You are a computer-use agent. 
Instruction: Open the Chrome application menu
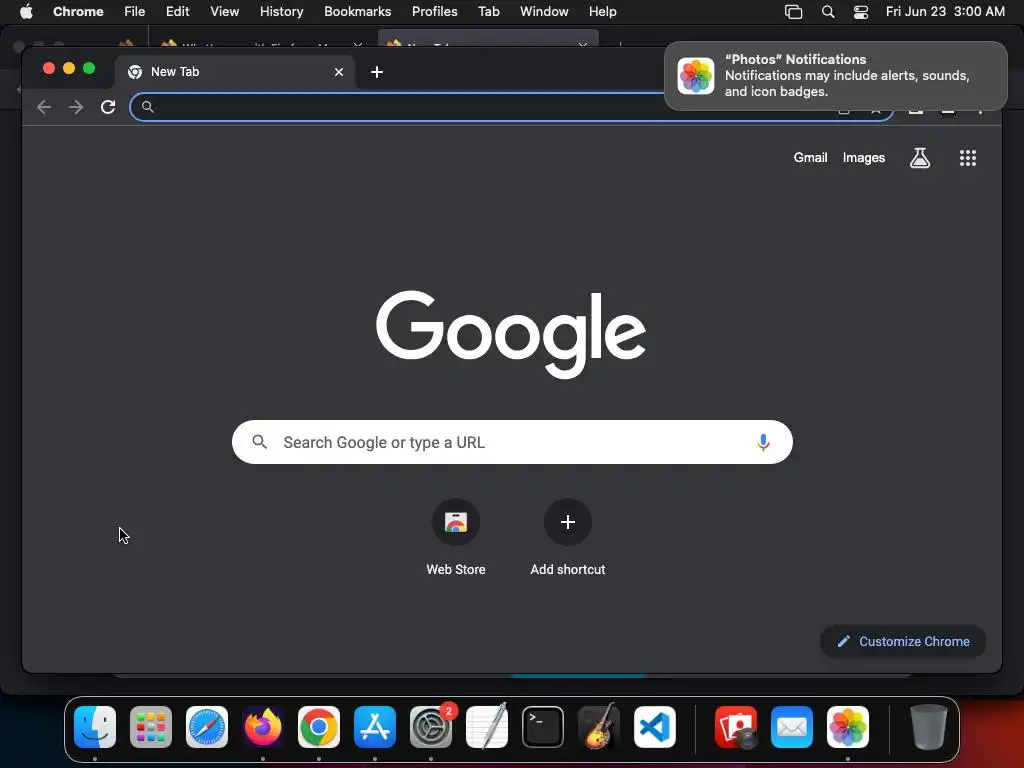pos(78,12)
